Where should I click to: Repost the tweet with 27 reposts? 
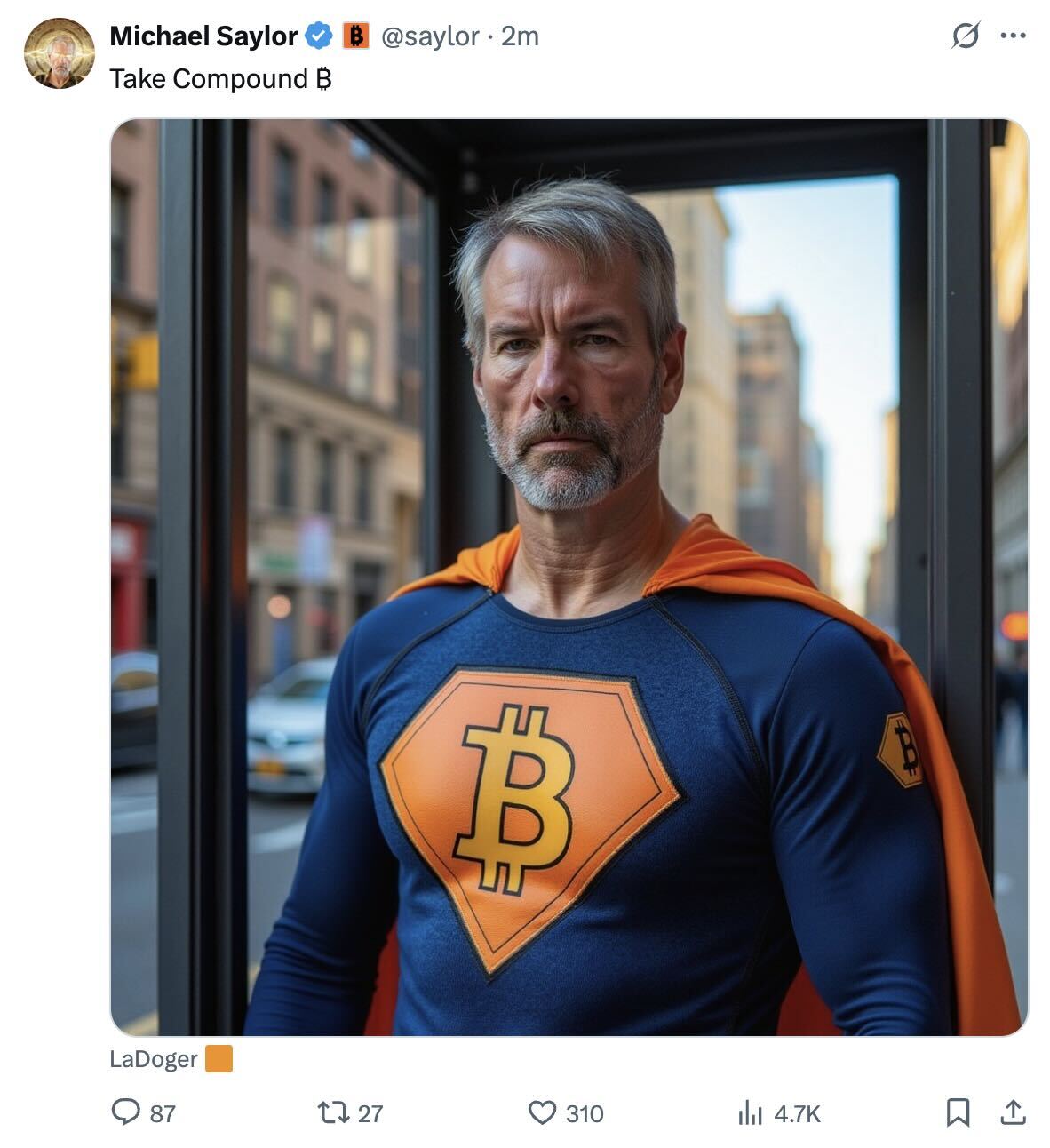click(333, 1112)
